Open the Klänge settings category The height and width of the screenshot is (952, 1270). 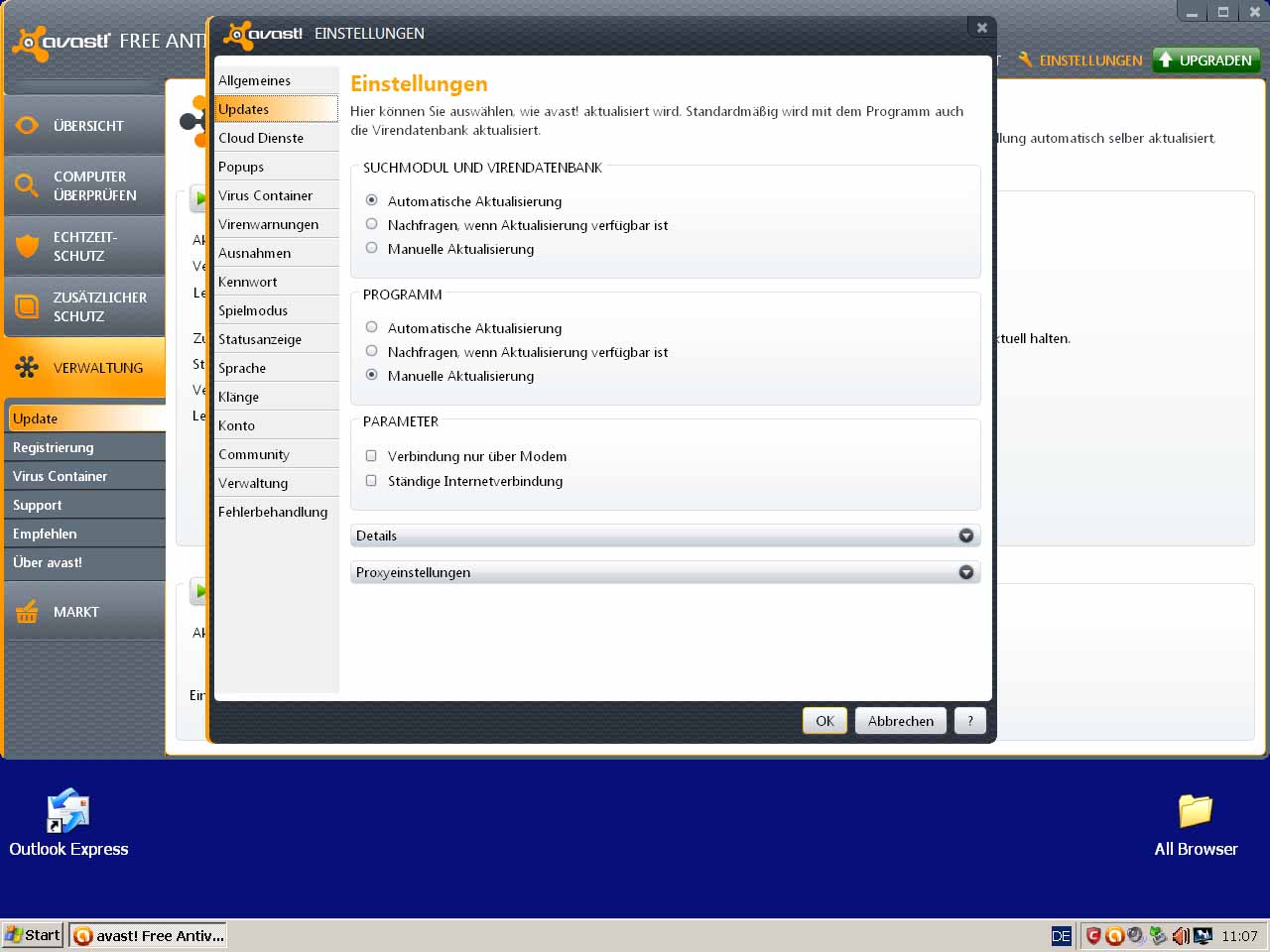coord(277,397)
